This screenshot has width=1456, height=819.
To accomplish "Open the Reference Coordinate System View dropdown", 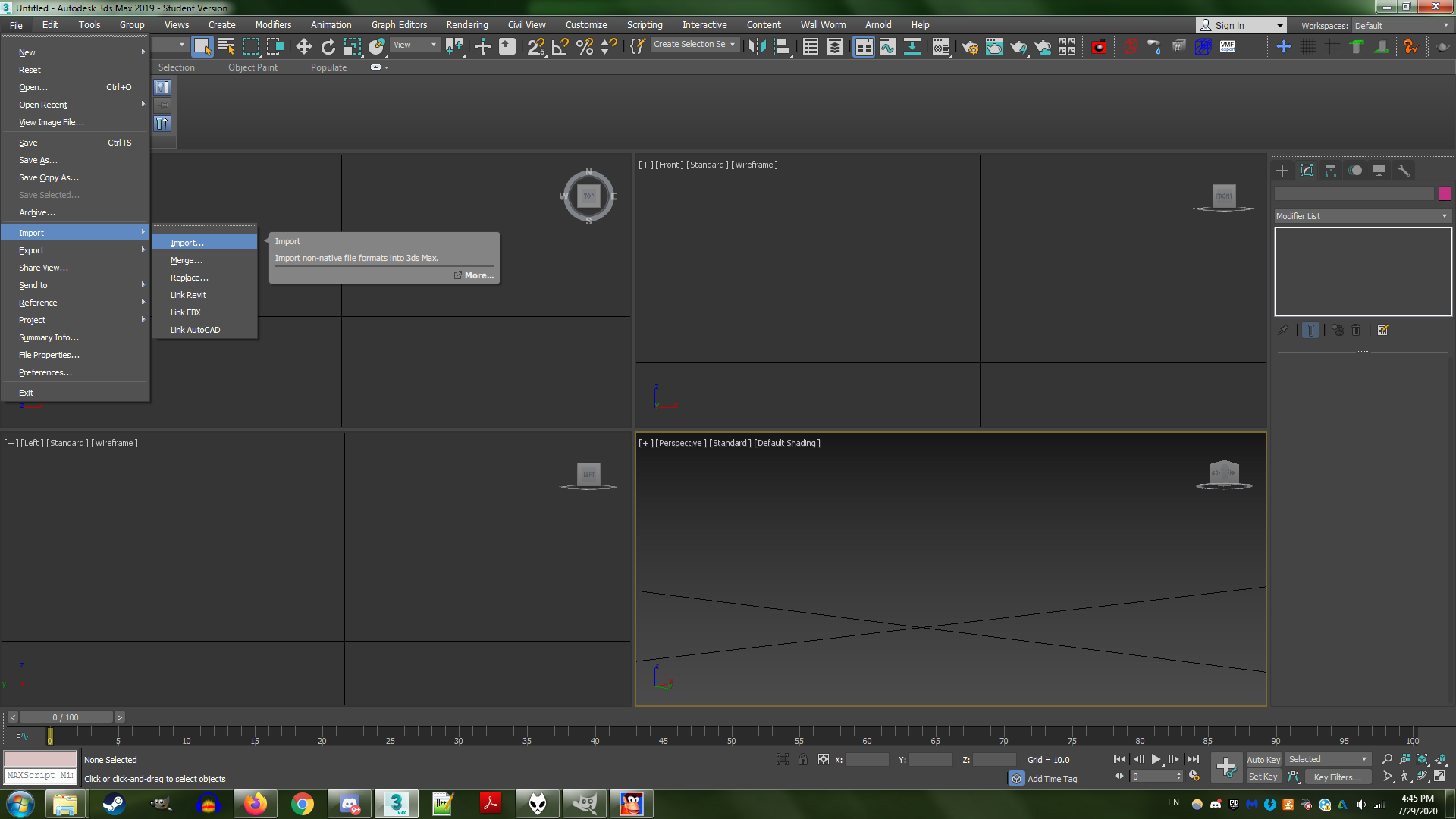I will (415, 45).
